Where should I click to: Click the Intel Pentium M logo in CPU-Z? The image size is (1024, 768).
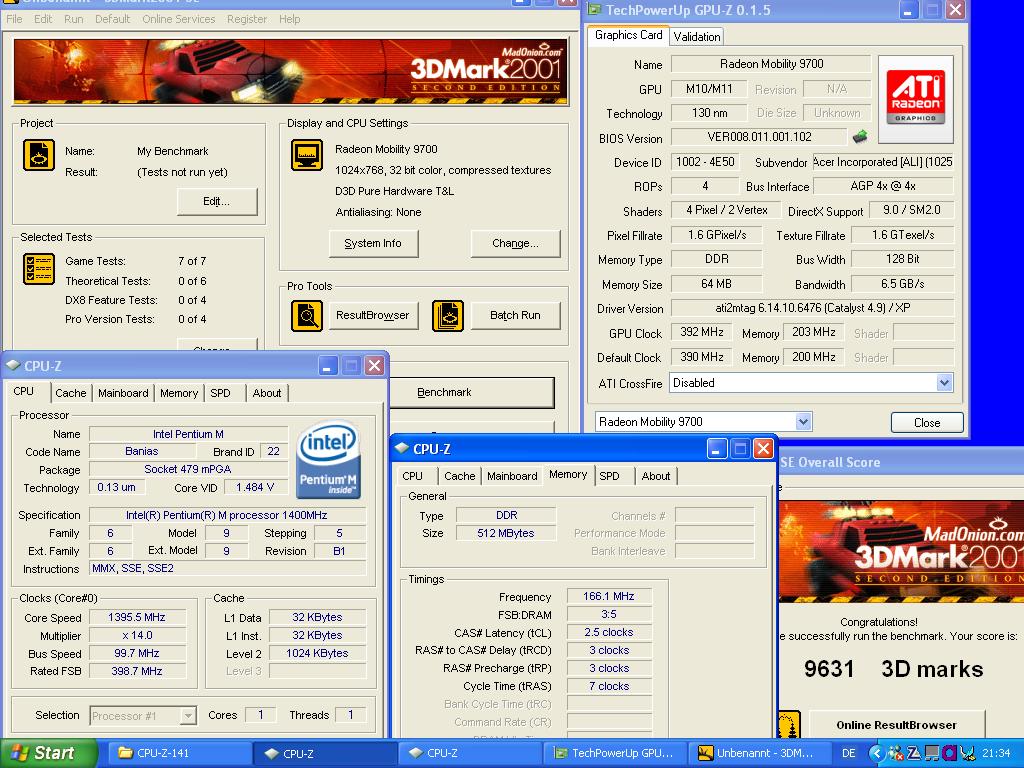pyautogui.click(x=328, y=460)
